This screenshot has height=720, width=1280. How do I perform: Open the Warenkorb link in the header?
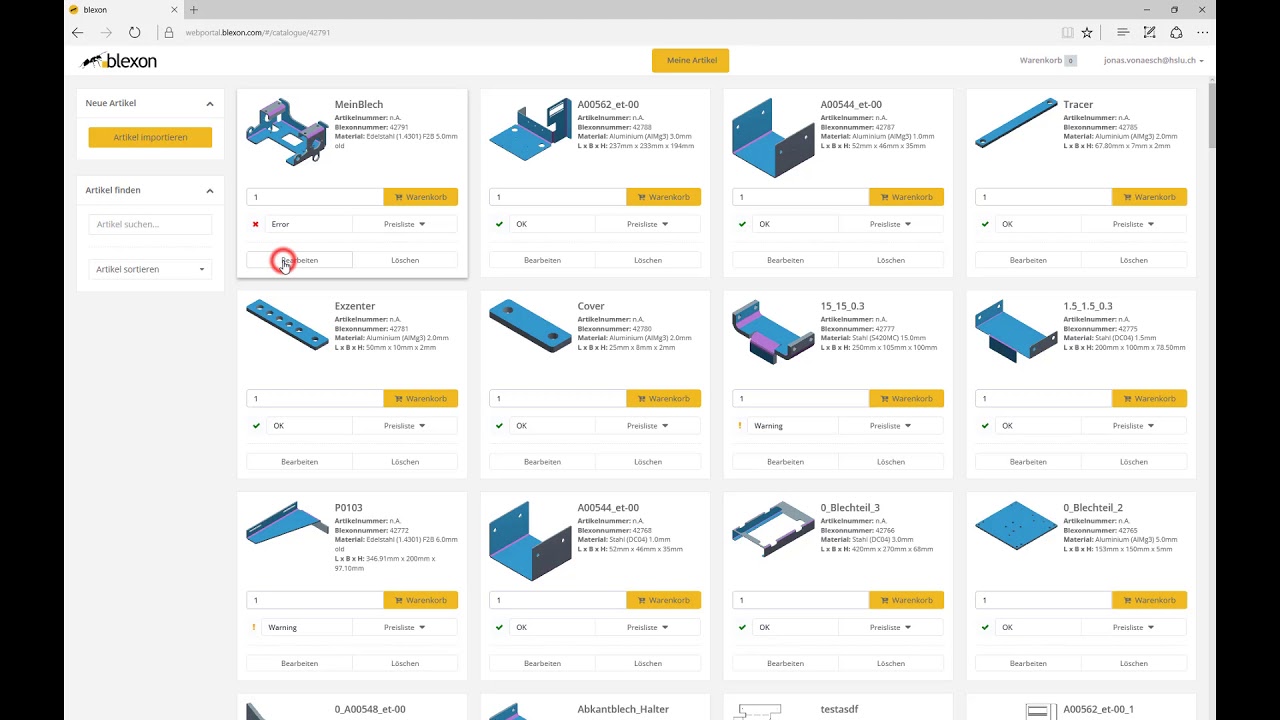tap(1048, 61)
